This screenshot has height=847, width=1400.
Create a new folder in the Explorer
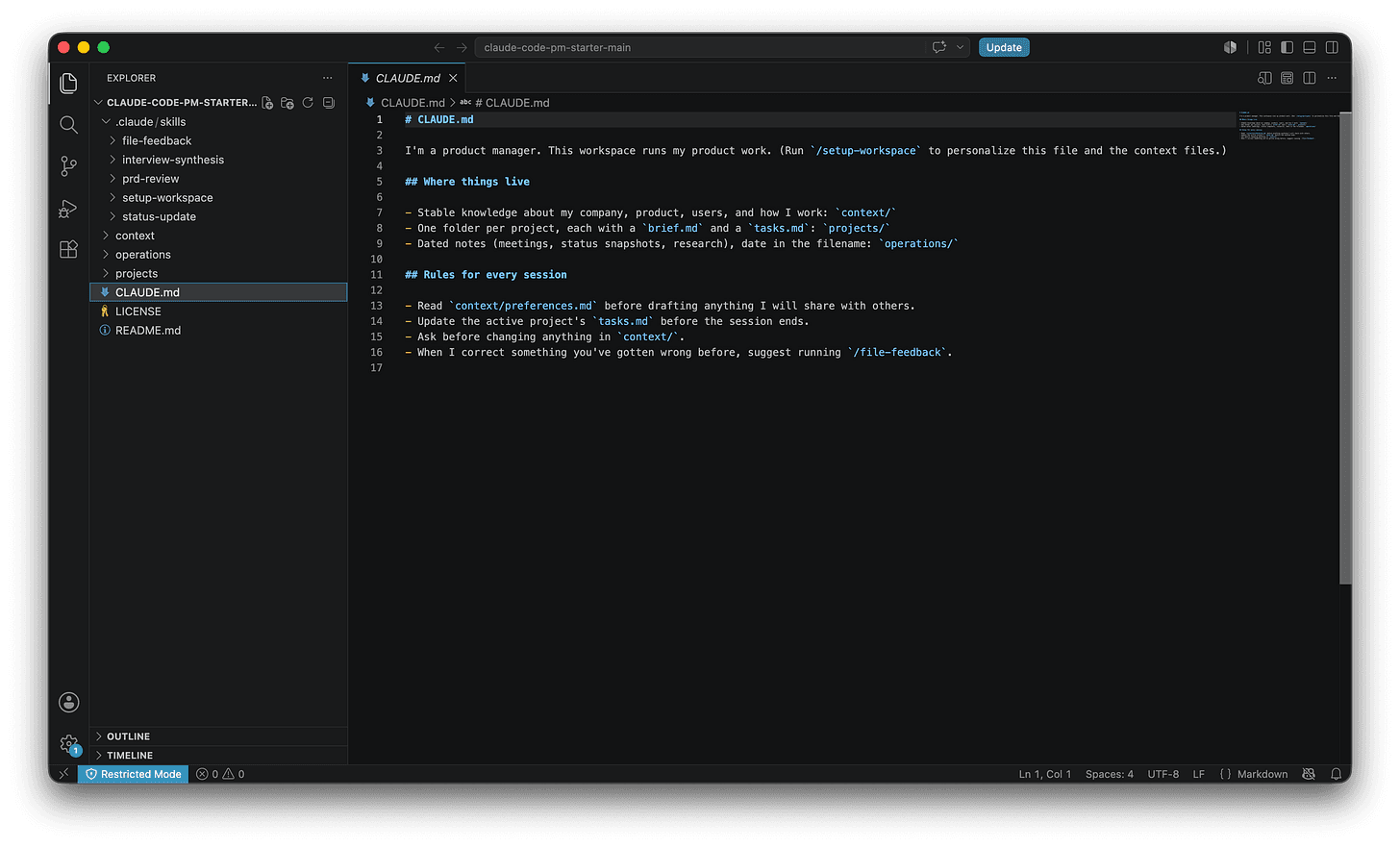tap(287, 103)
